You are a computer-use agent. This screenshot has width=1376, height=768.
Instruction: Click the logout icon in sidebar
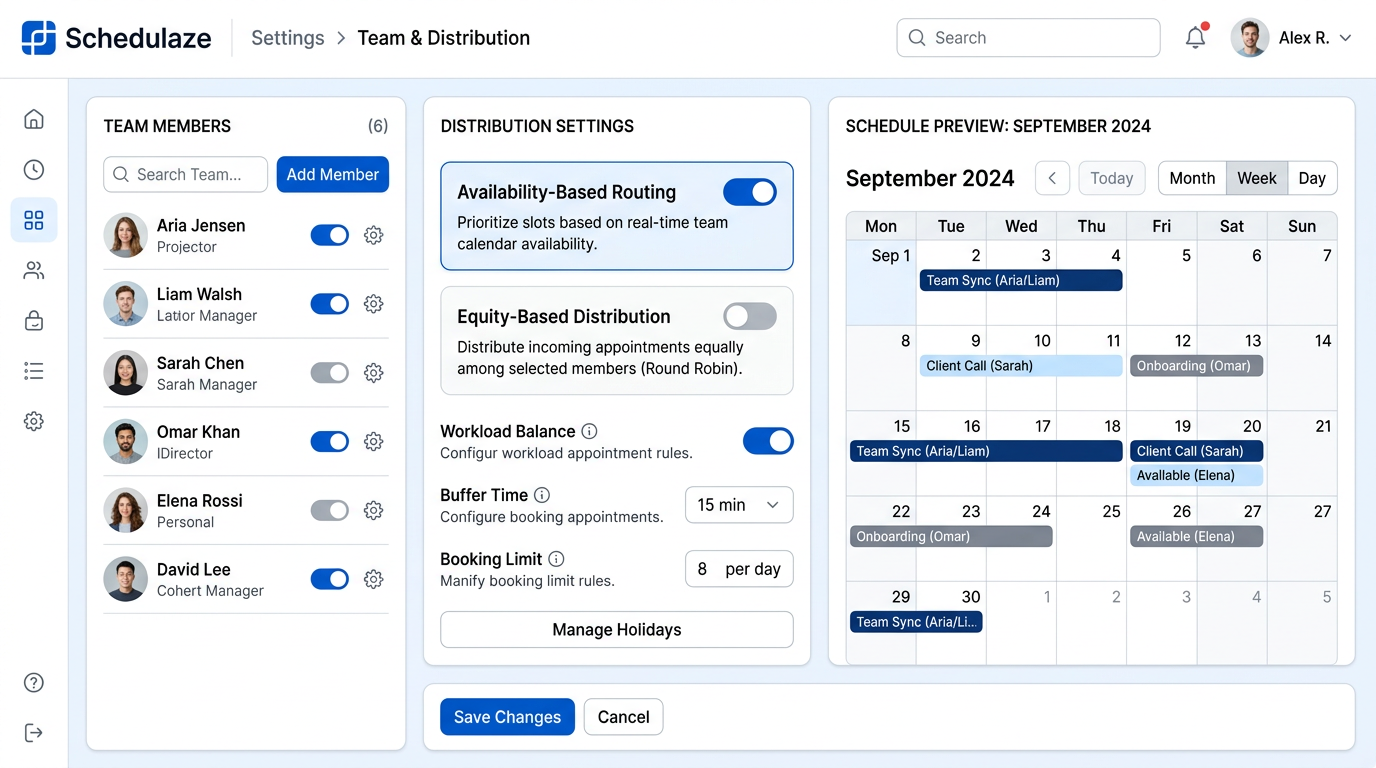(x=34, y=733)
